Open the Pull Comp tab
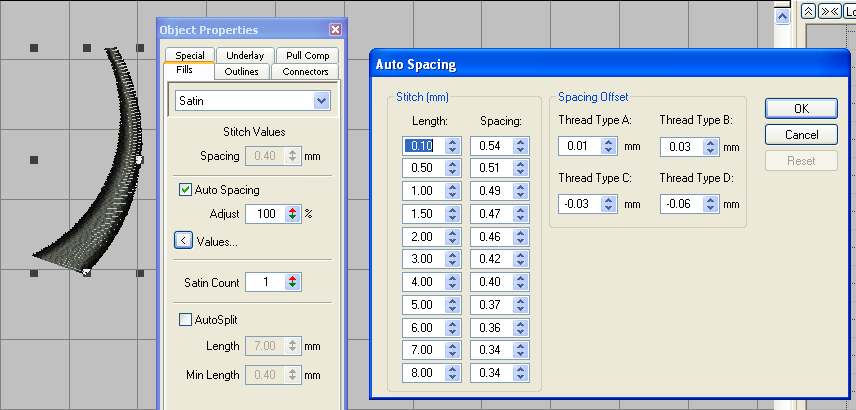Viewport: 856px width, 410px height. (307, 56)
